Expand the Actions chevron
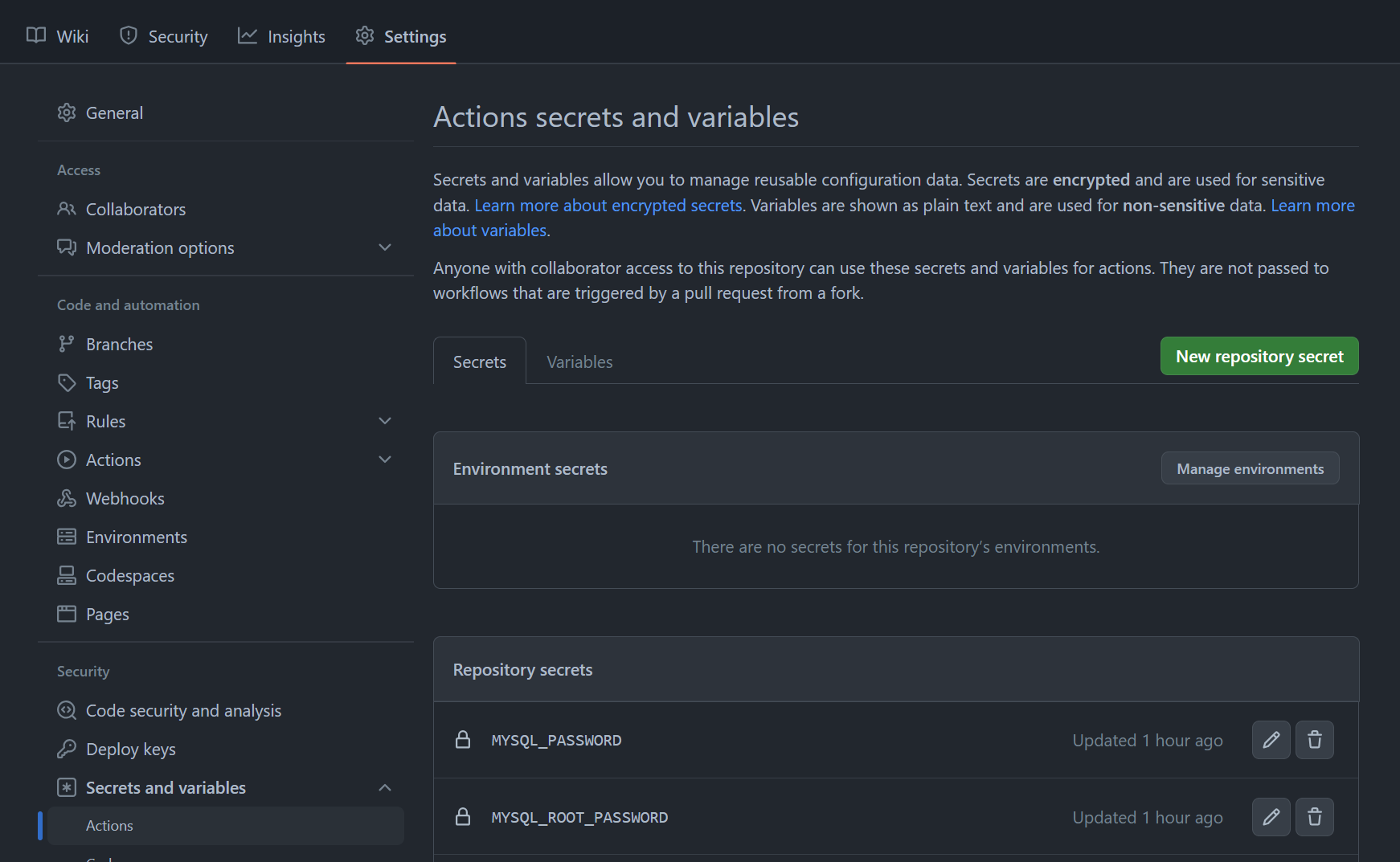The height and width of the screenshot is (862, 1400). [385, 460]
